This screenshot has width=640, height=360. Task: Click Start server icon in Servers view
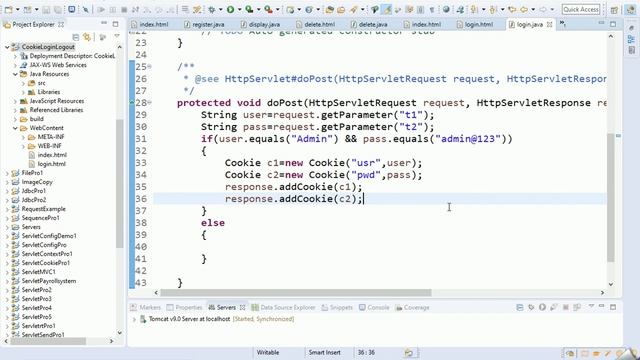point(542,307)
